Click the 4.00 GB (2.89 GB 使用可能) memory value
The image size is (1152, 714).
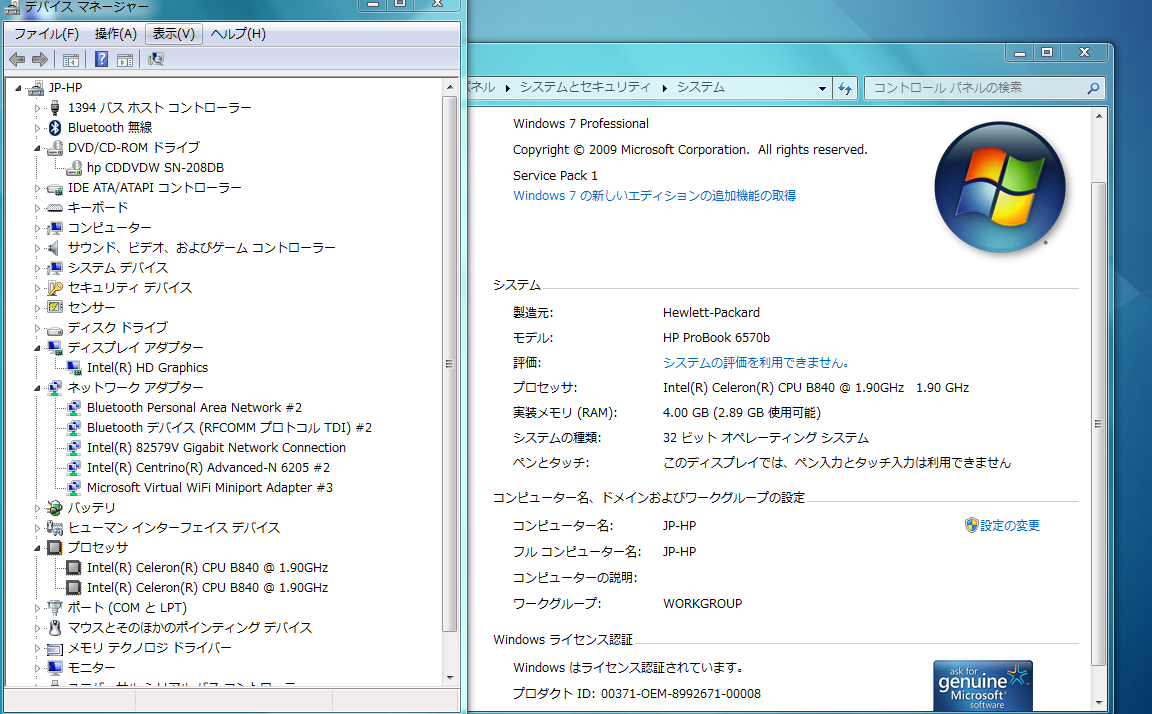741,413
